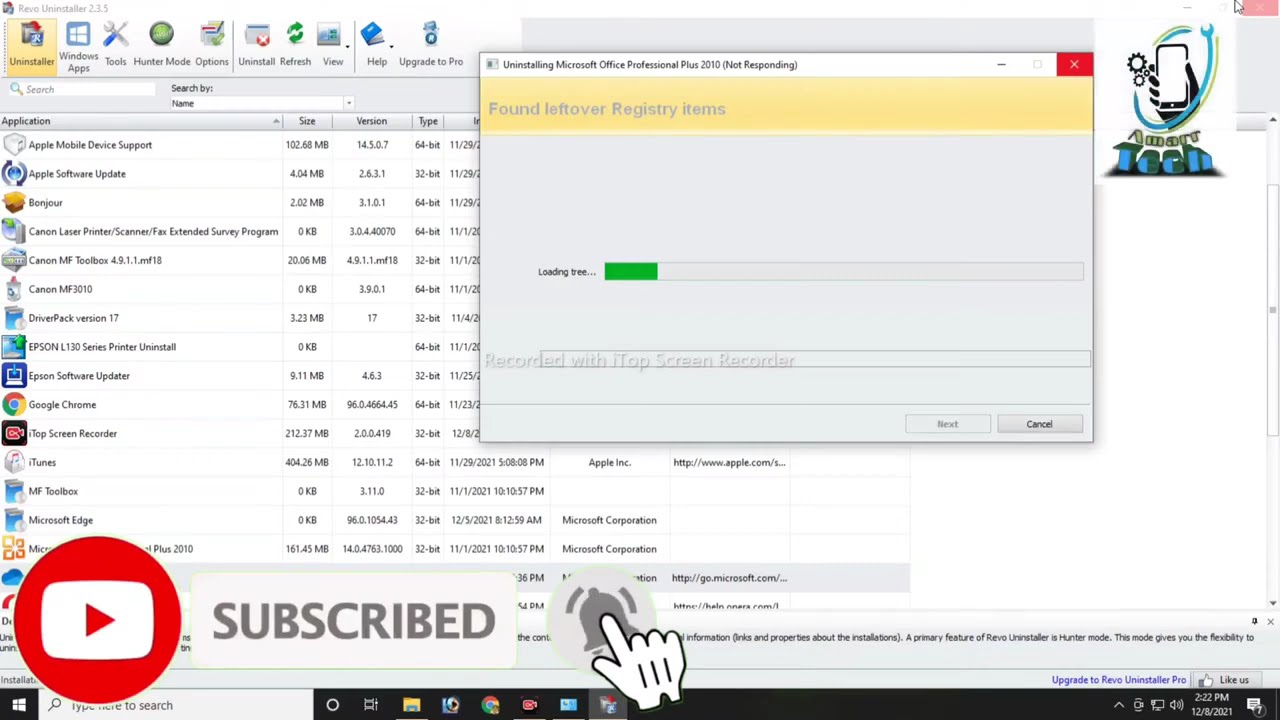Click the Apple Inc. publisher cell

pyautogui.click(x=609, y=463)
